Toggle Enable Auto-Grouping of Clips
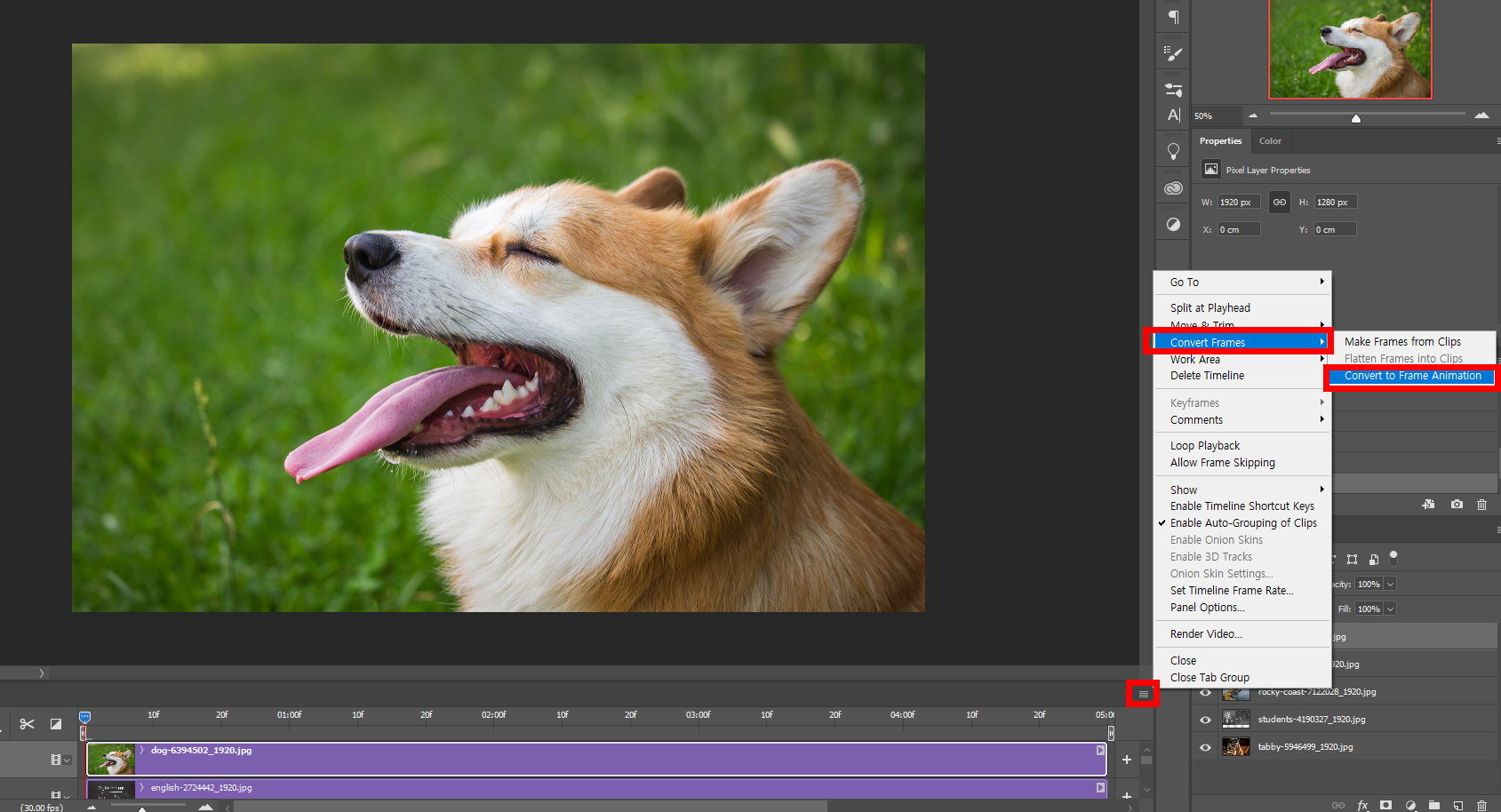 [1242, 523]
